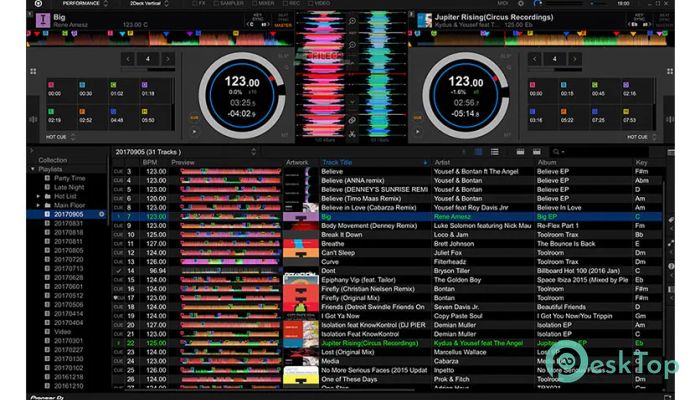
Task: Click the right deck CUE button
Action: (x=418, y=118)
